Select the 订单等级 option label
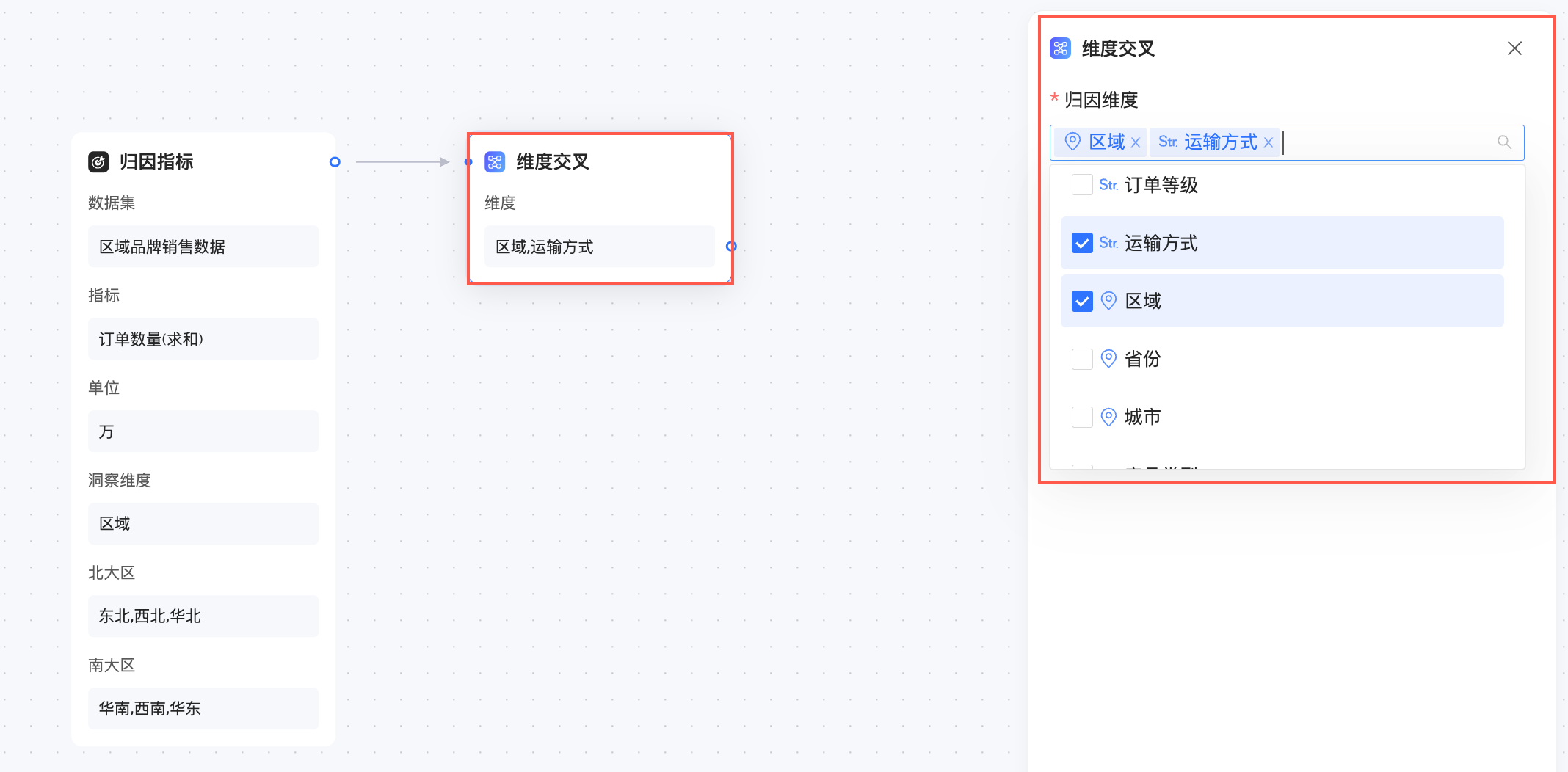1568x772 pixels. coord(1161,185)
